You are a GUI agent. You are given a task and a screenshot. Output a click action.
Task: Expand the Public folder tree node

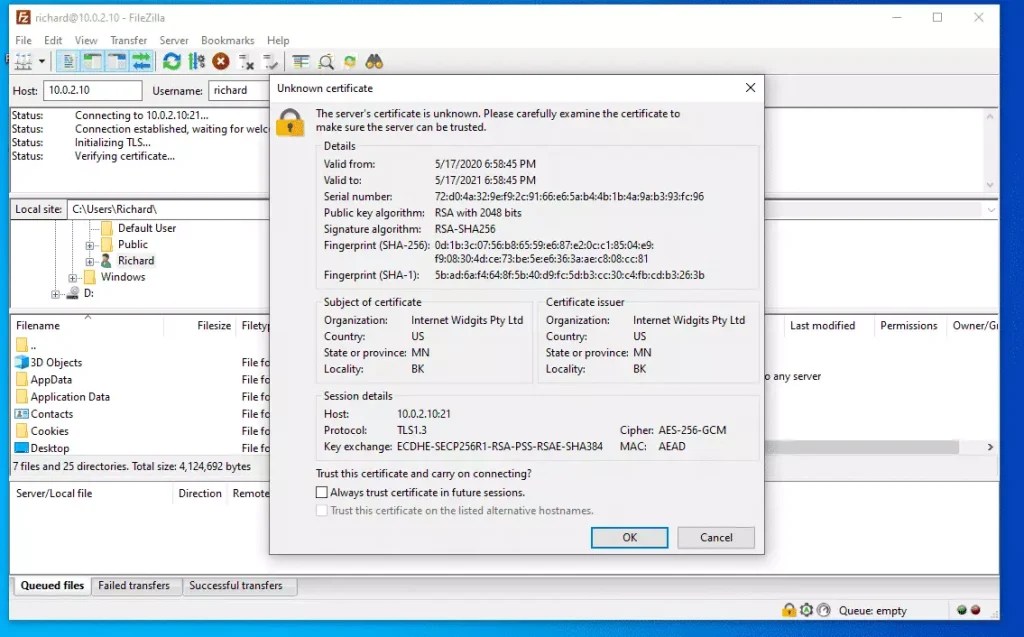[89, 245]
